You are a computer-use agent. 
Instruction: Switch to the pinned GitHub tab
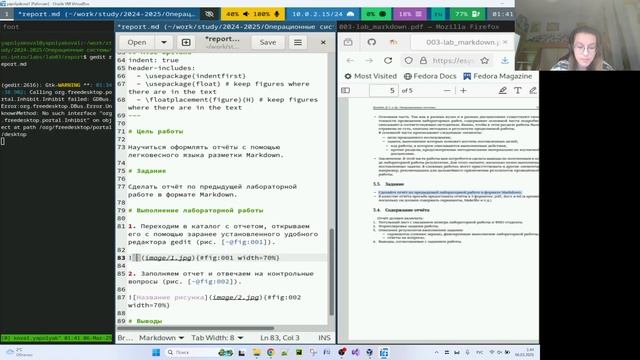(371, 42)
